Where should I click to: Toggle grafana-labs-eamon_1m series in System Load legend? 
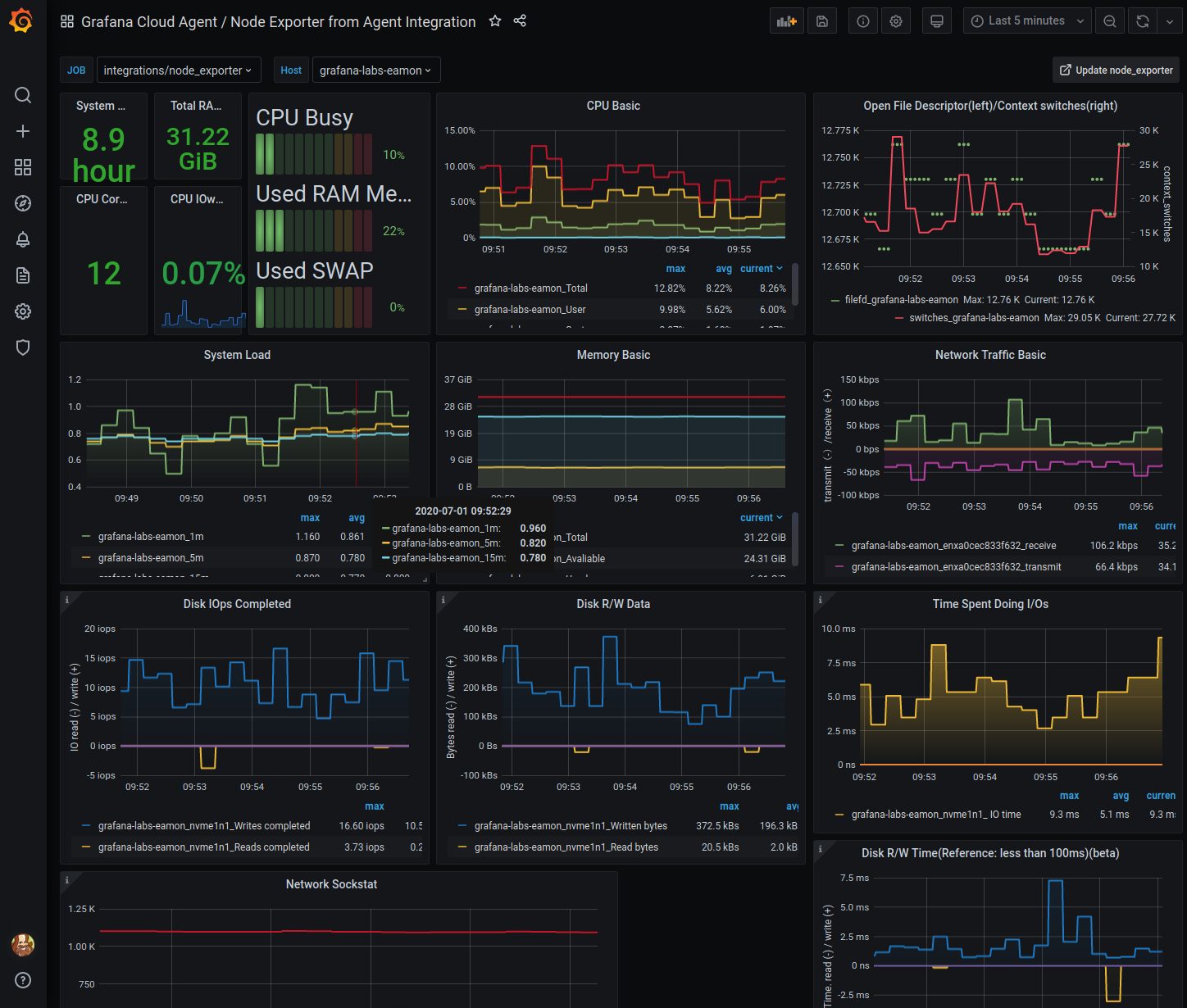coord(151,537)
